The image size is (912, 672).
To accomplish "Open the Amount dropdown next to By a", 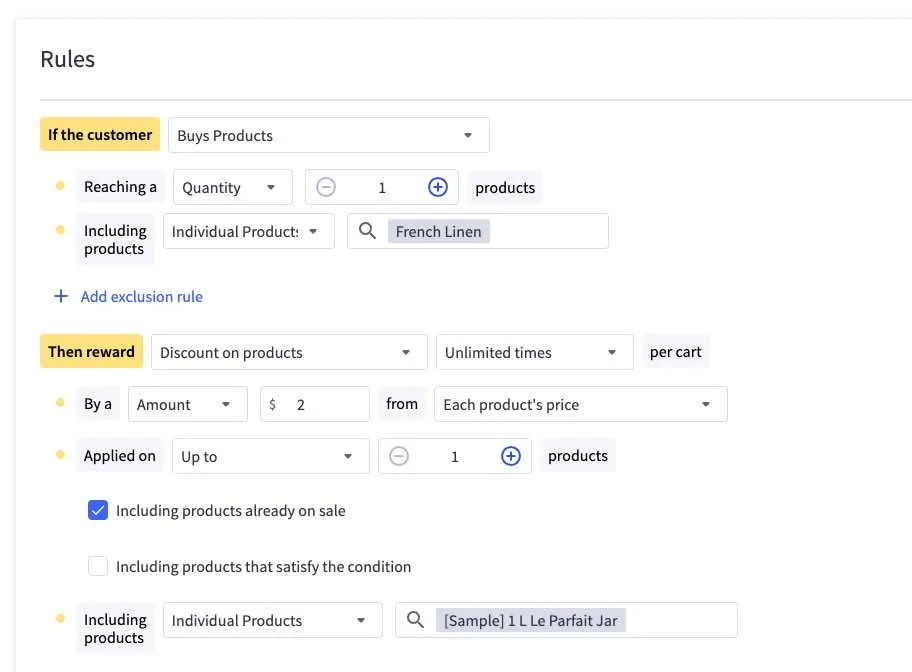I will point(187,404).
